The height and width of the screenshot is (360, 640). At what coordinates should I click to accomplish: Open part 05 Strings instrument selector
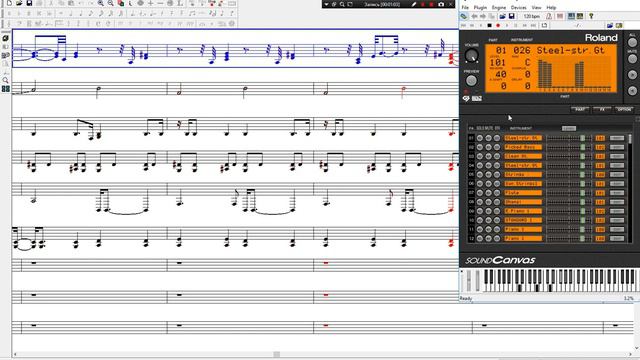pyautogui.click(x=523, y=175)
